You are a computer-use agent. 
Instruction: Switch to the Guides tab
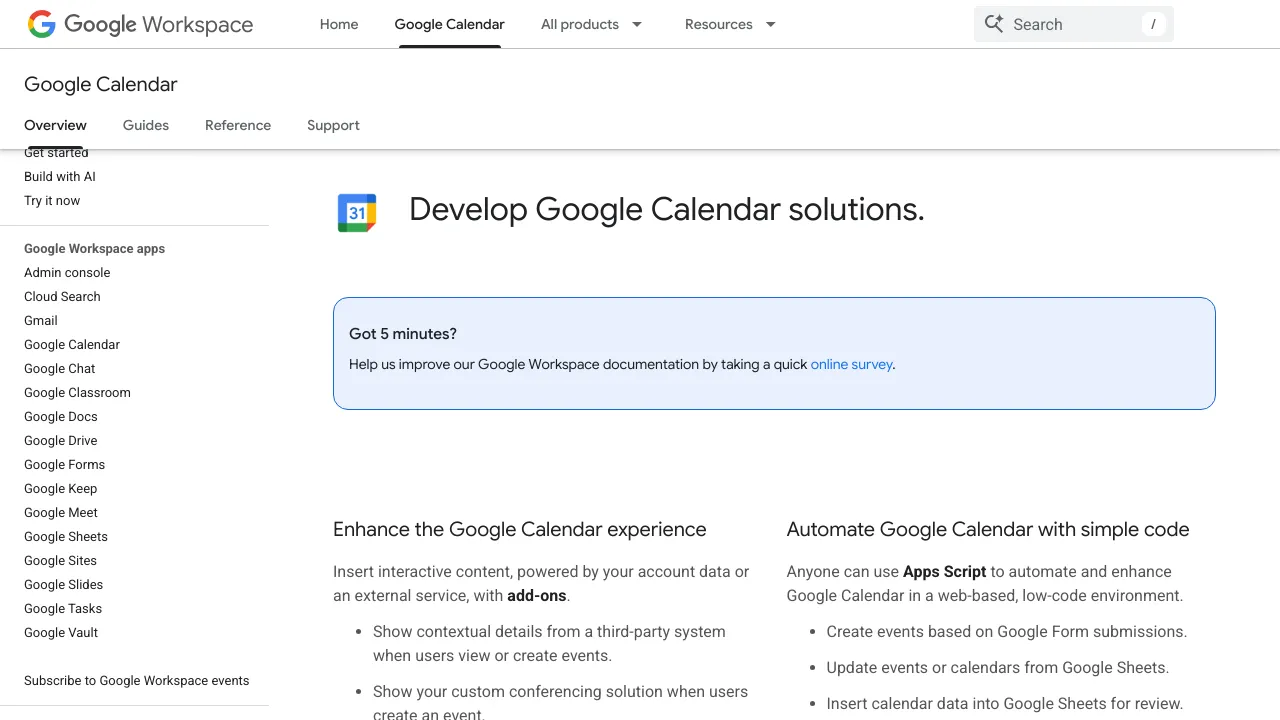coord(146,125)
